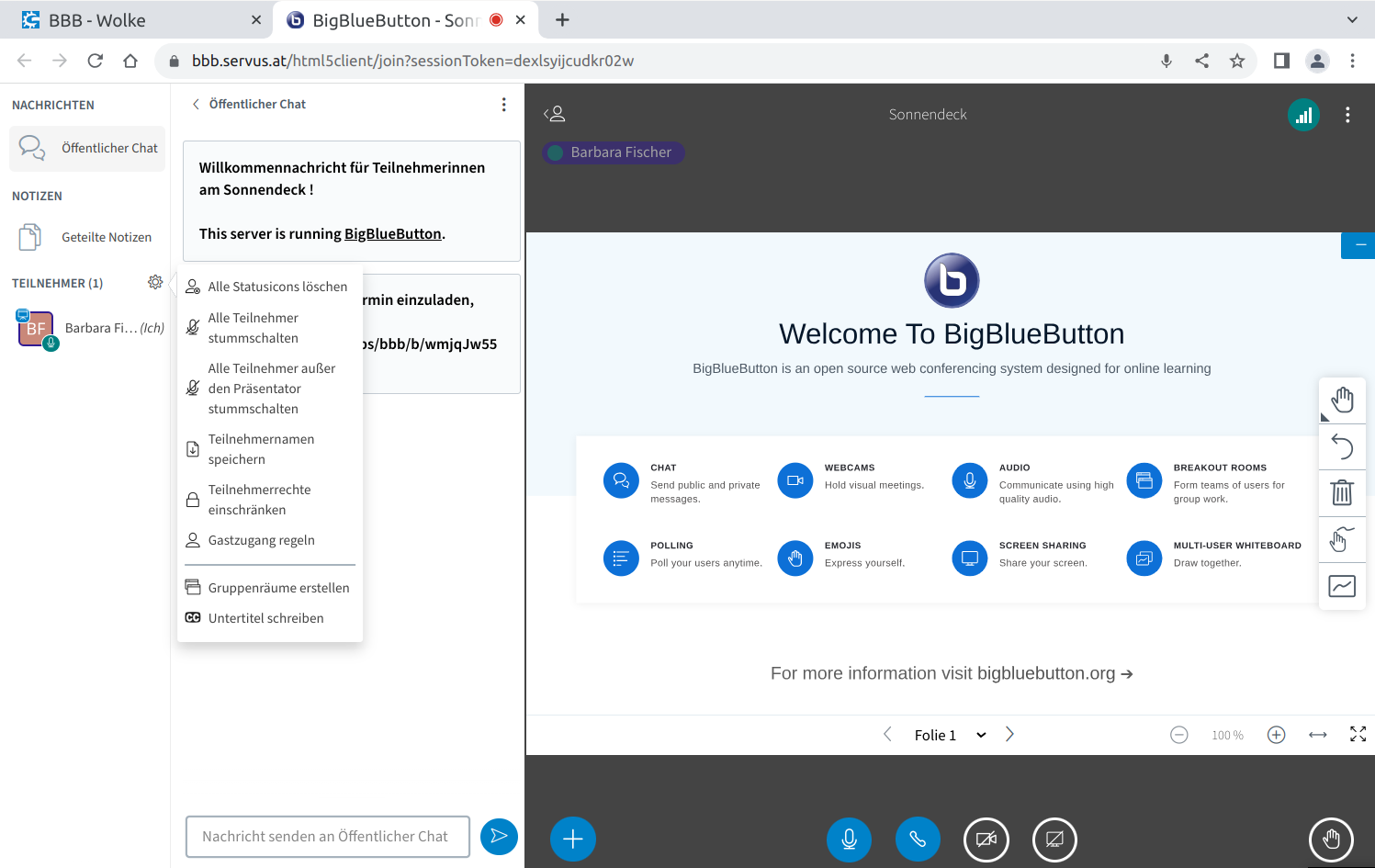Screen dimensions: 1375x868
Task: Undo the last whiteboard annotation
Action: pyautogui.click(x=1342, y=446)
